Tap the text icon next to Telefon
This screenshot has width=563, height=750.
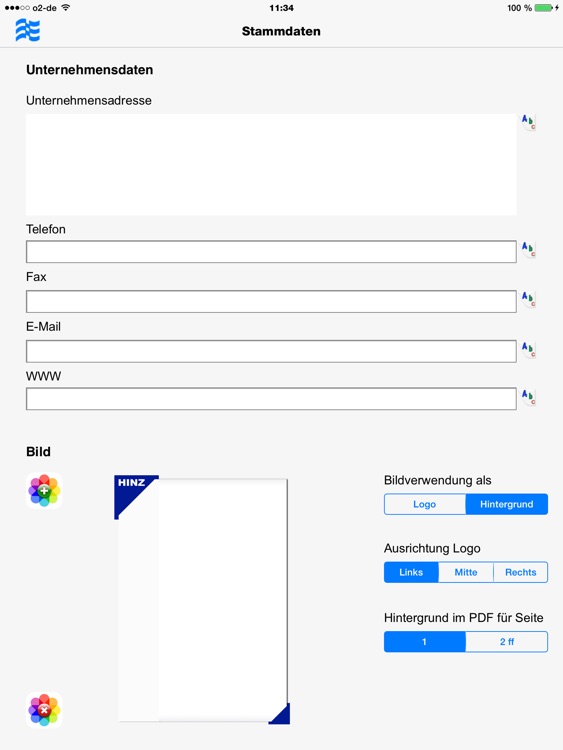tap(528, 249)
